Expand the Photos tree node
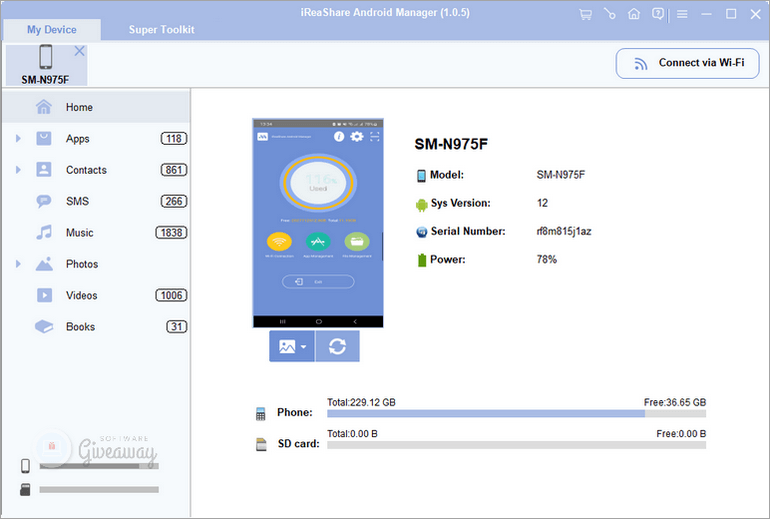The image size is (770, 519). point(18,264)
